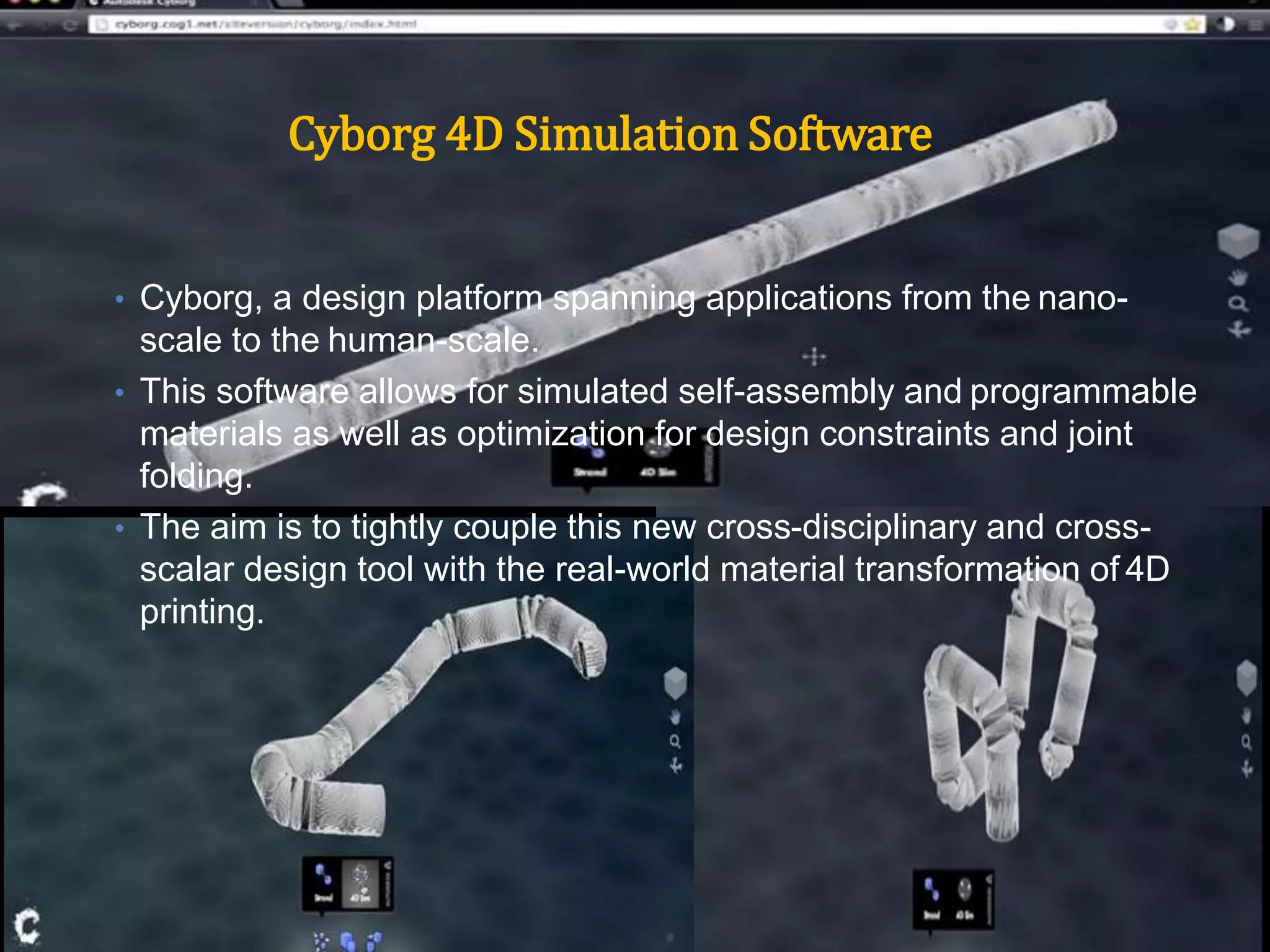Select the pan hand tool beside the bent strand
The width and height of the screenshot is (1270, 952).
click(x=675, y=717)
